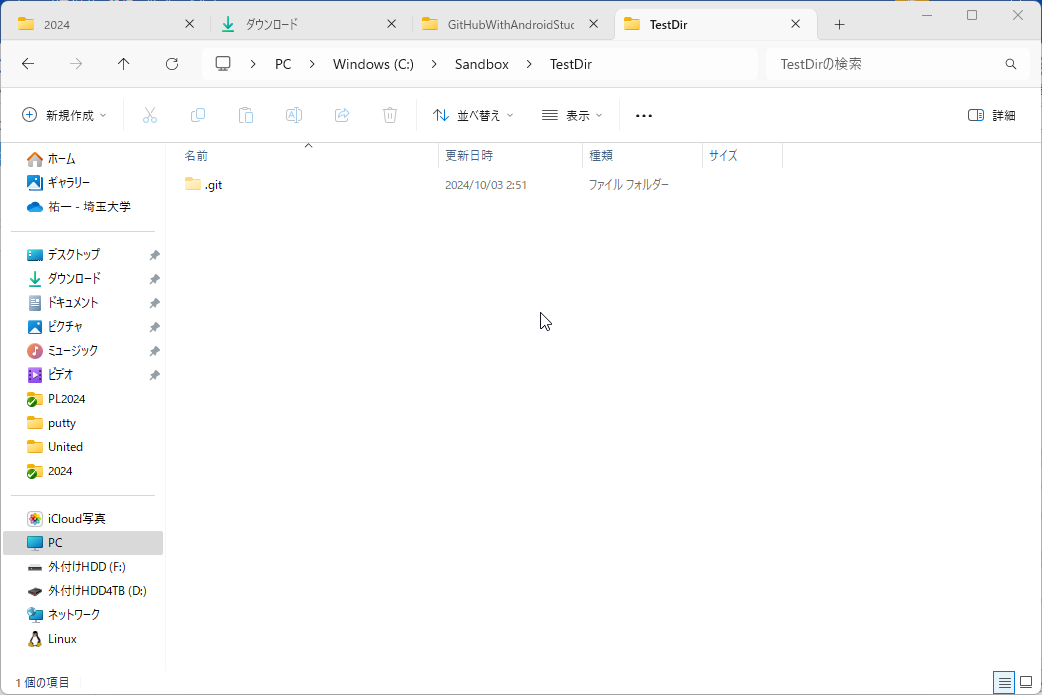Expand chevron after PC in breadcrumb
Viewport: 1042px width, 695px height.
312,64
